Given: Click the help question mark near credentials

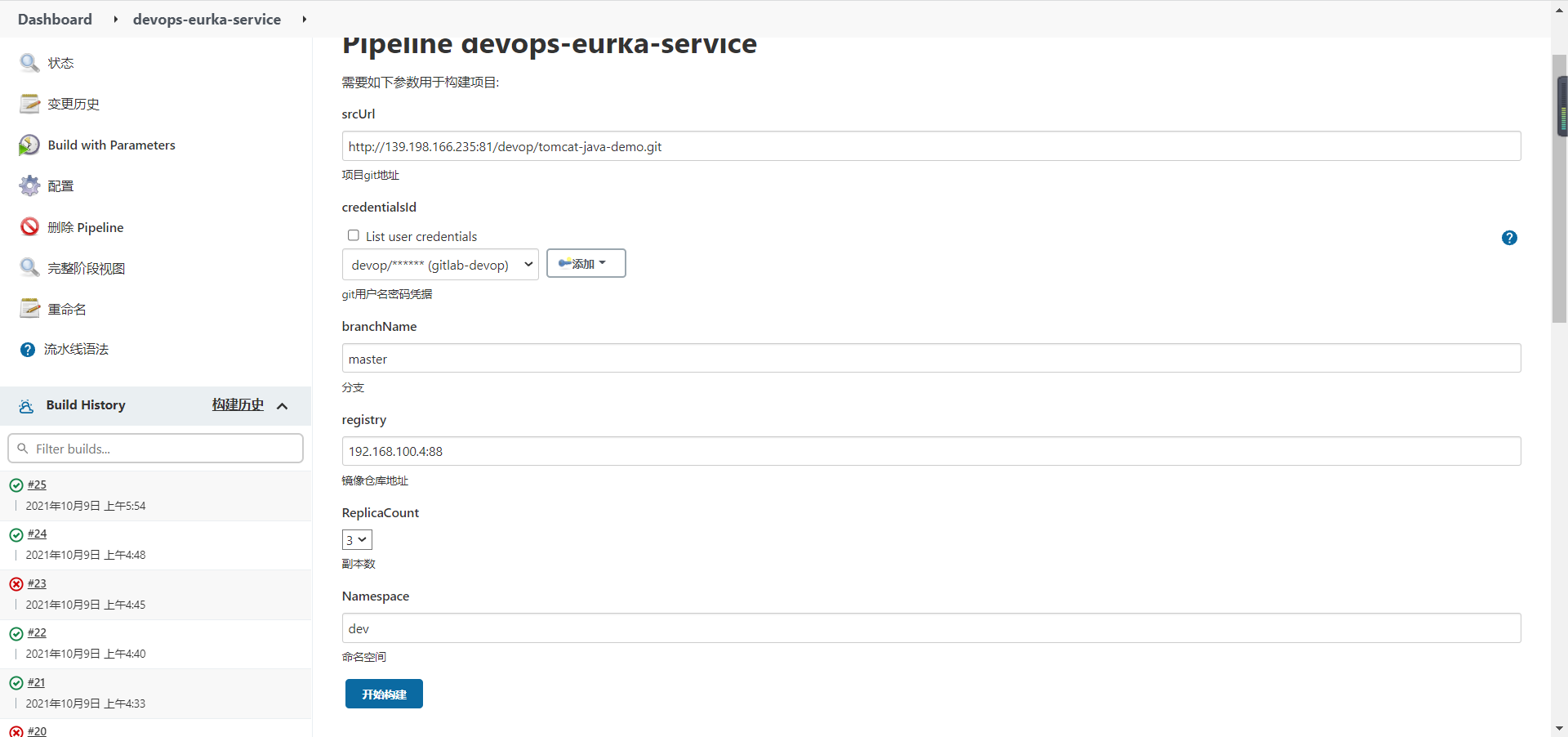Looking at the screenshot, I should coord(1509,238).
